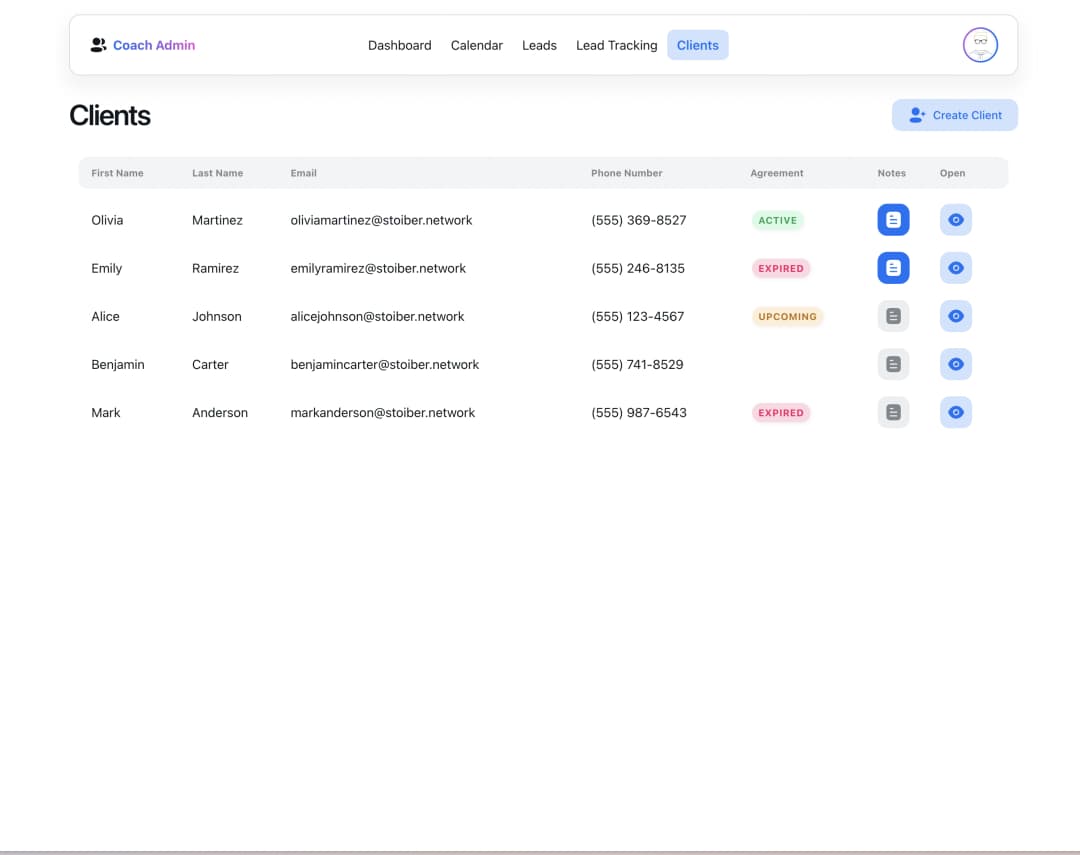Image resolution: width=1080 pixels, height=855 pixels.
Task: Click the Agreement column header
Action: [776, 173]
